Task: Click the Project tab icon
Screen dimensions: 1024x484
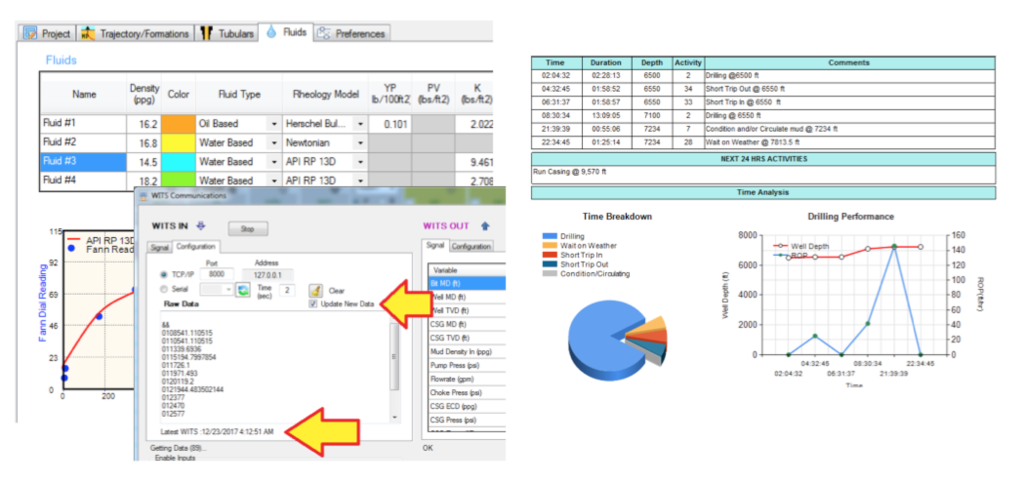Action: (x=31, y=33)
